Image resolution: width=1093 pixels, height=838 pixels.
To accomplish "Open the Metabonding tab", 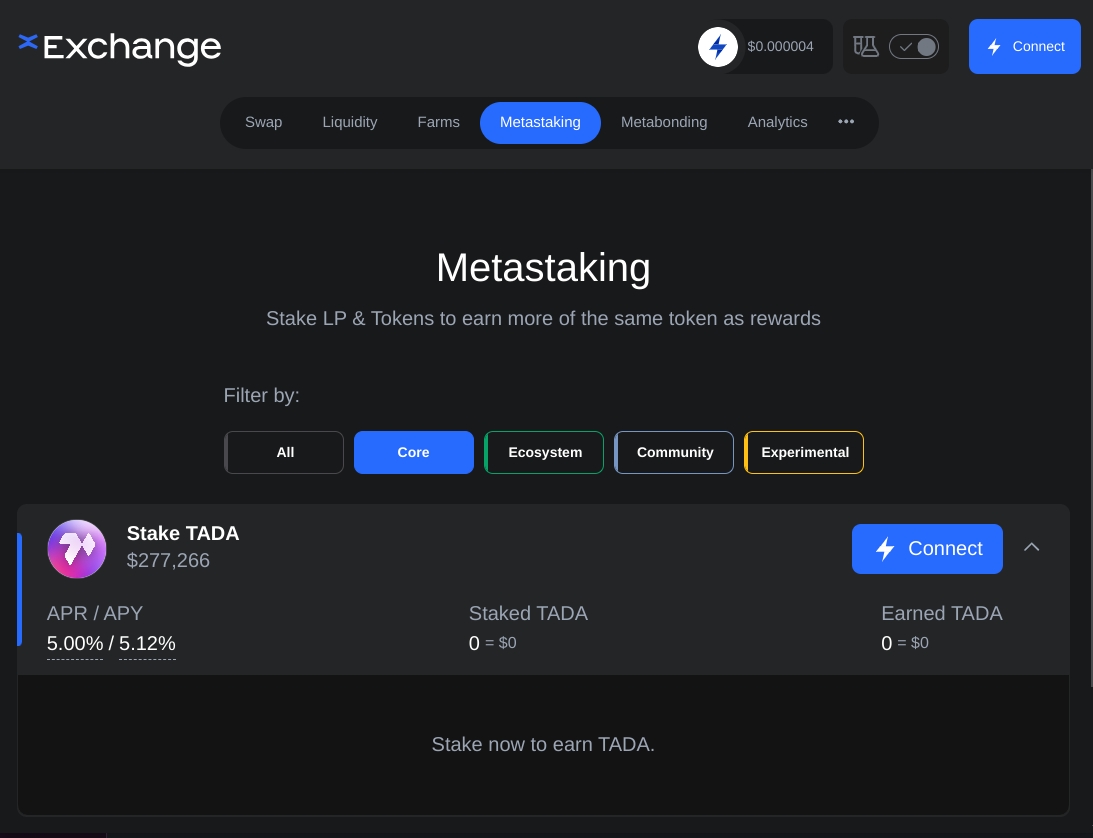I will pyautogui.click(x=664, y=122).
